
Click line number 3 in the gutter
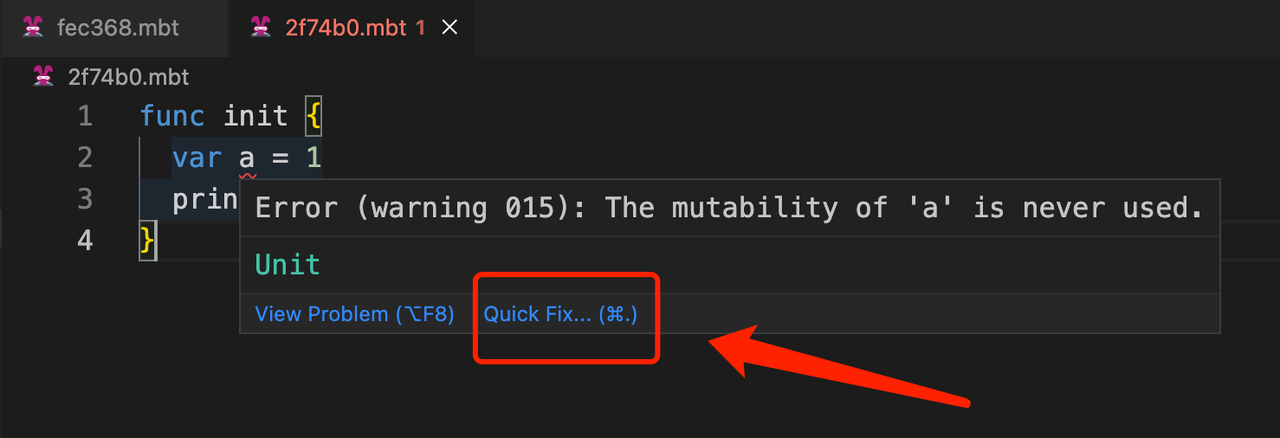[84, 199]
